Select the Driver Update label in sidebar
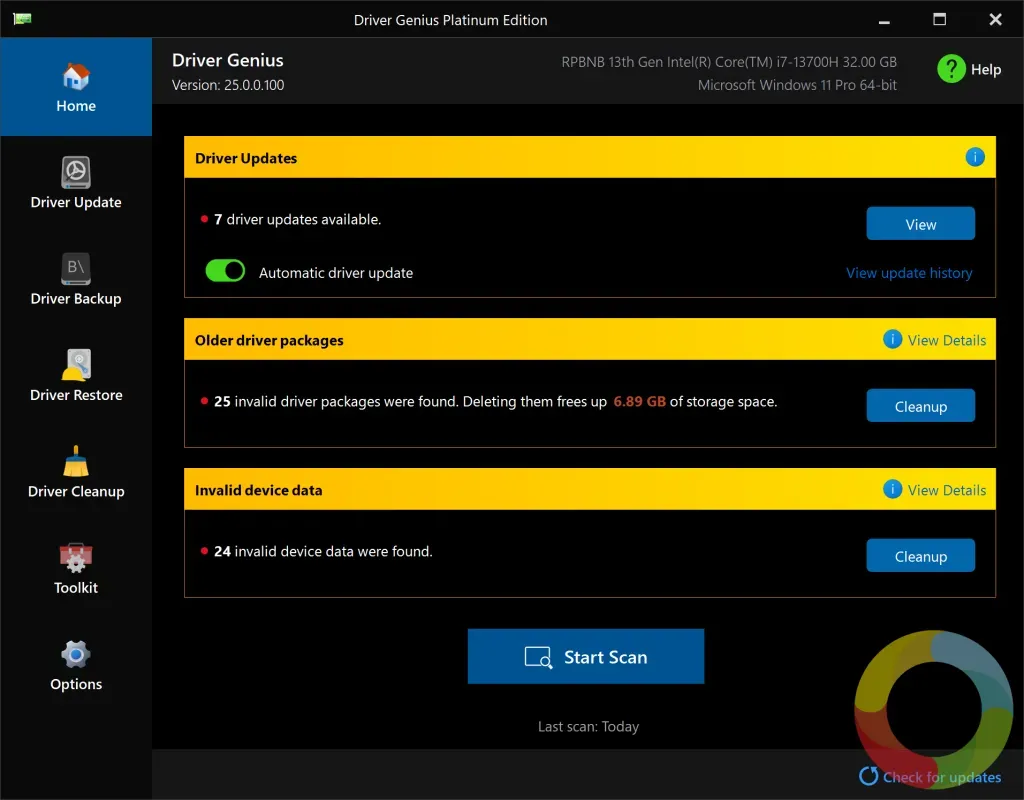Viewport: 1024px width, 800px height. (76, 202)
